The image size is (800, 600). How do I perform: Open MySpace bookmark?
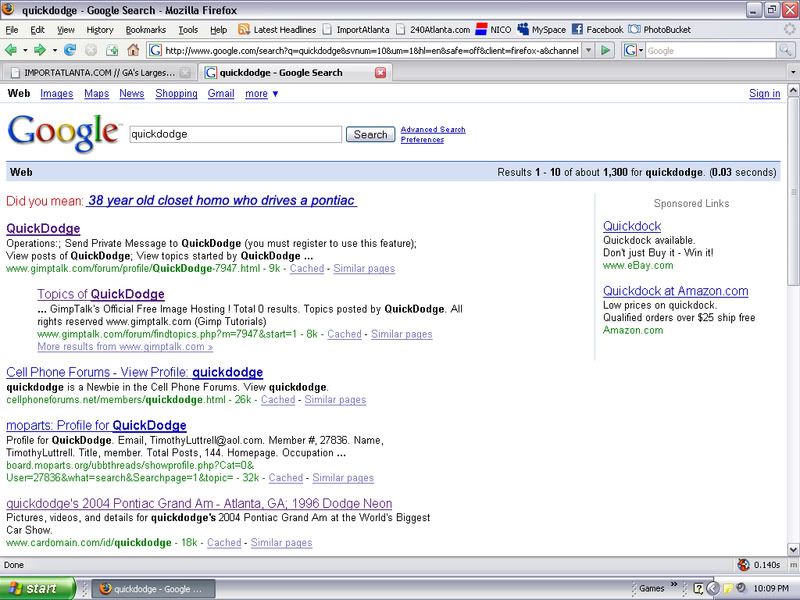point(542,30)
